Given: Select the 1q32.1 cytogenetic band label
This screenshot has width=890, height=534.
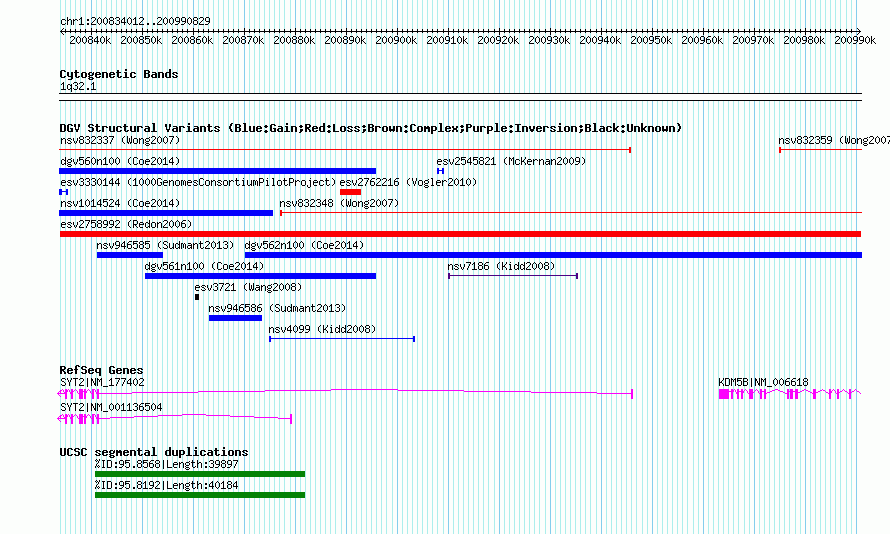Looking at the screenshot, I should click(78, 87).
